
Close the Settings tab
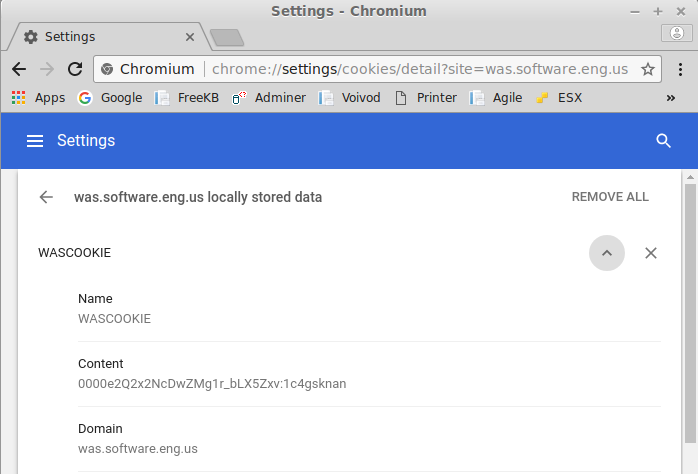pyautogui.click(x=190, y=37)
